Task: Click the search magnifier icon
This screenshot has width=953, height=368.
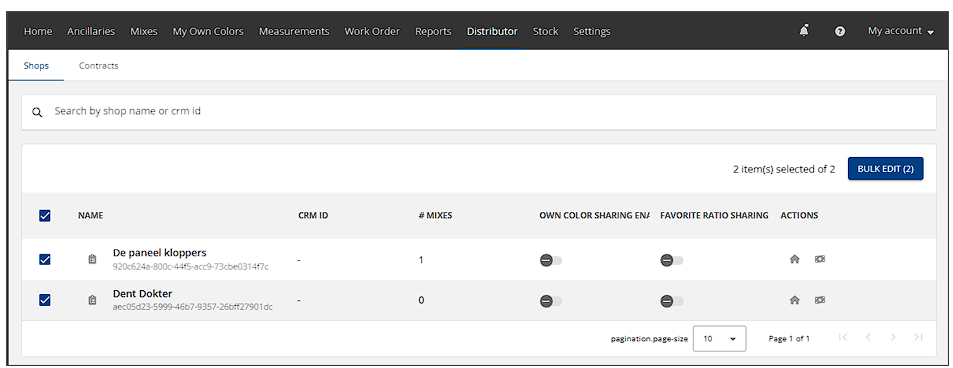Action: click(38, 112)
